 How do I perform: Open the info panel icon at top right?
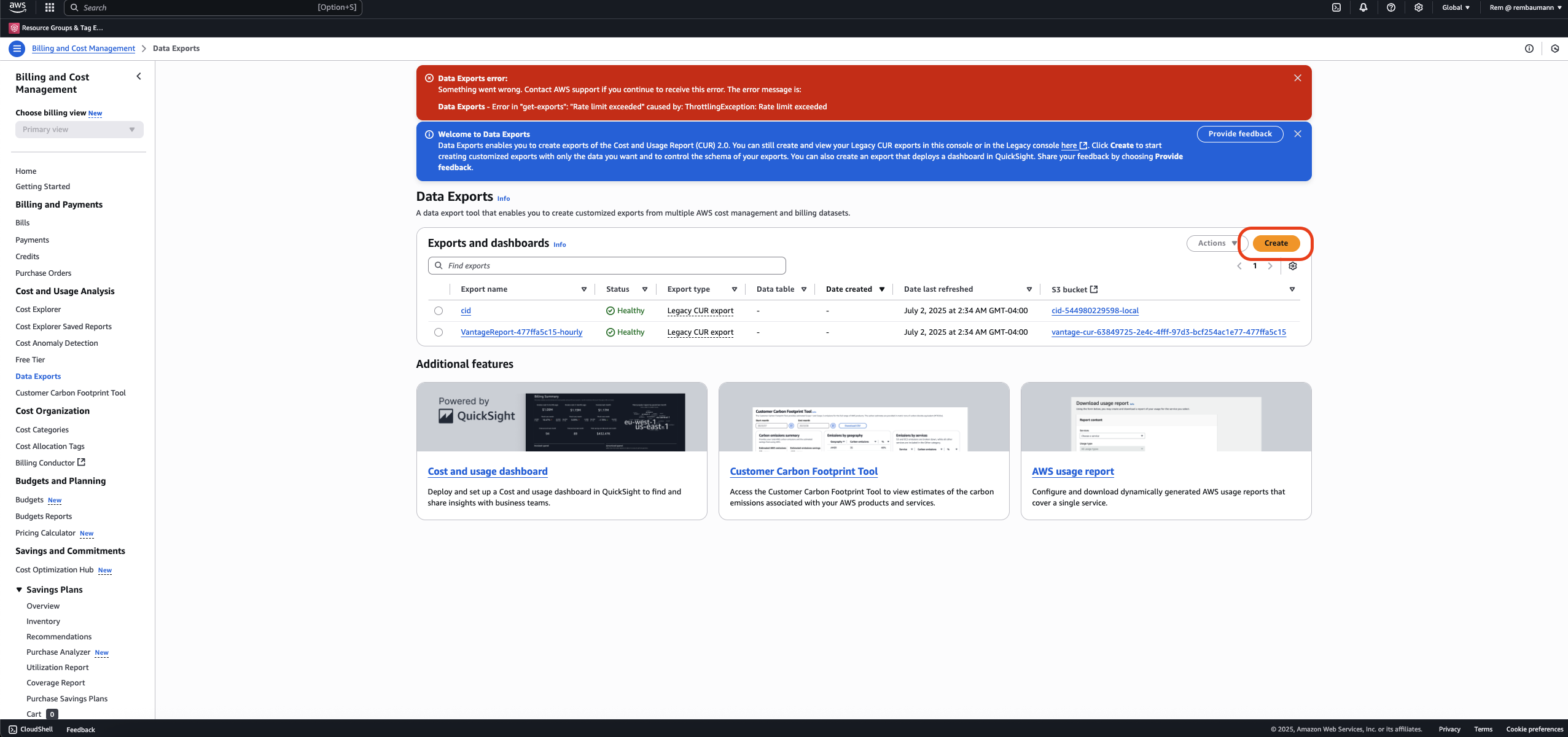coord(1529,49)
